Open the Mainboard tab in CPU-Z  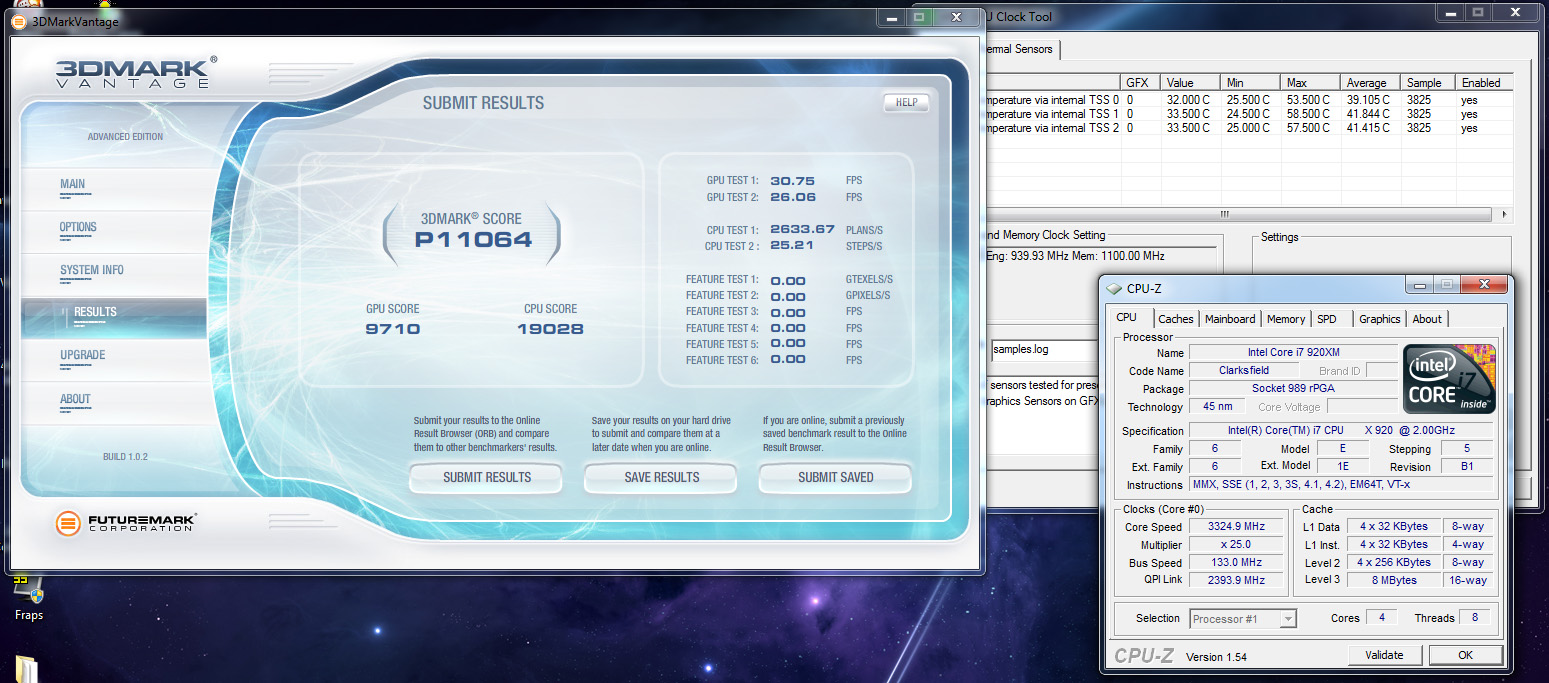(x=1230, y=319)
